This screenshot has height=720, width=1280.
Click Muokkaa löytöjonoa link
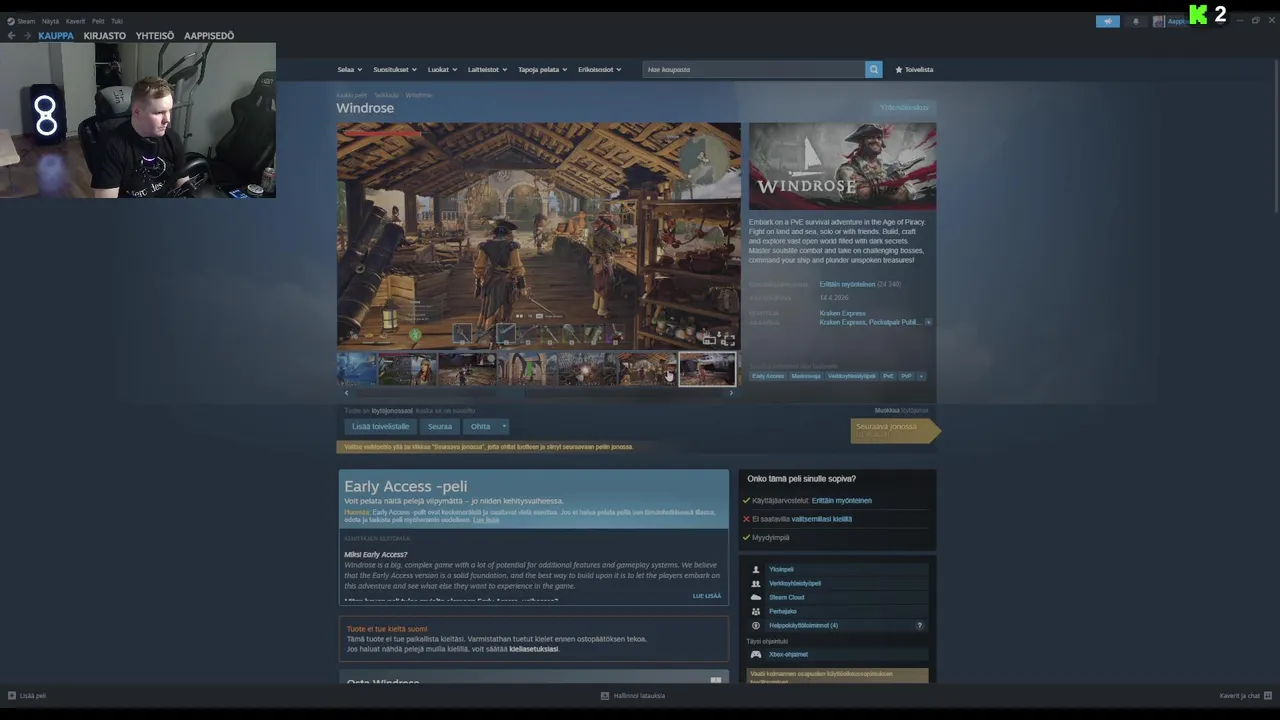[x=901, y=410]
